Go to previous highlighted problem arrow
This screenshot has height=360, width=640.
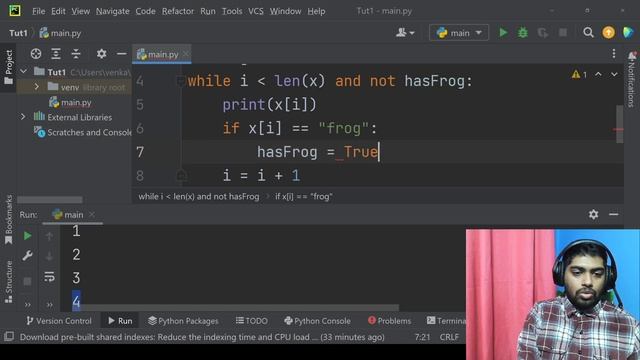(598, 74)
